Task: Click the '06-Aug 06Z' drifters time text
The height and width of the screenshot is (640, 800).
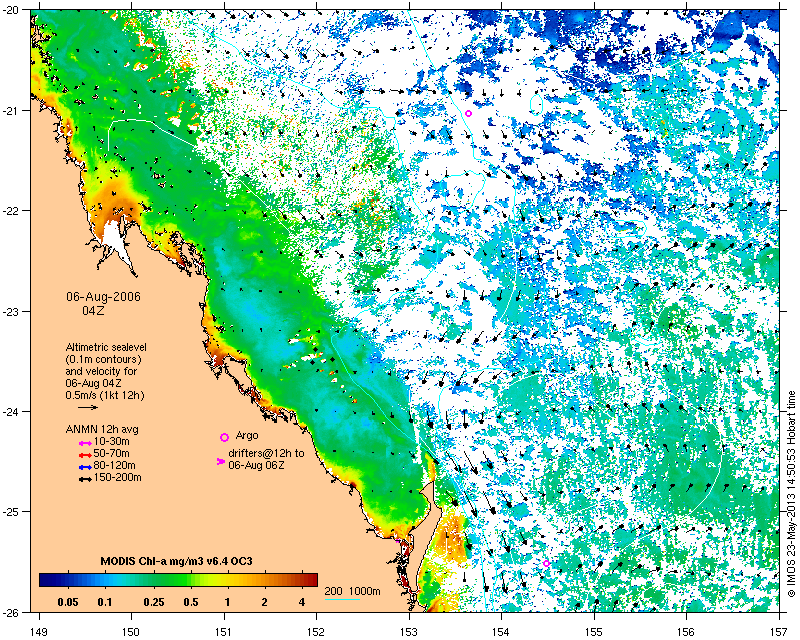Action: (x=257, y=465)
